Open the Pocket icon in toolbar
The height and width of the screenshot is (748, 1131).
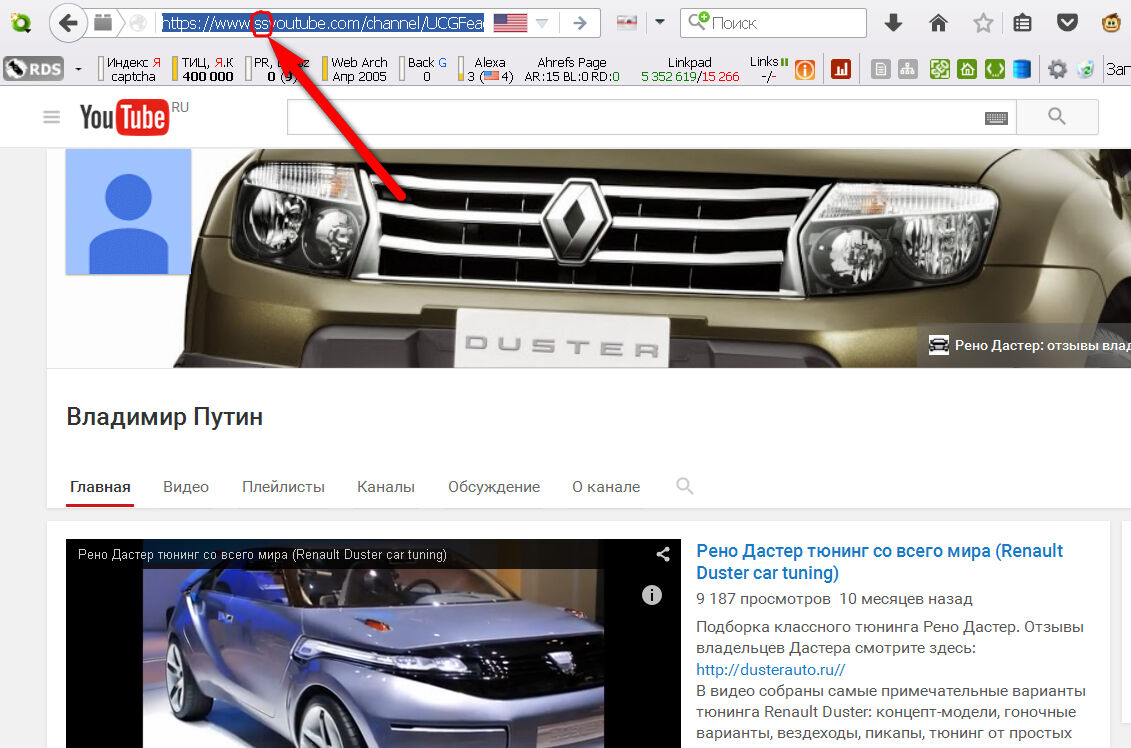[x=1068, y=22]
